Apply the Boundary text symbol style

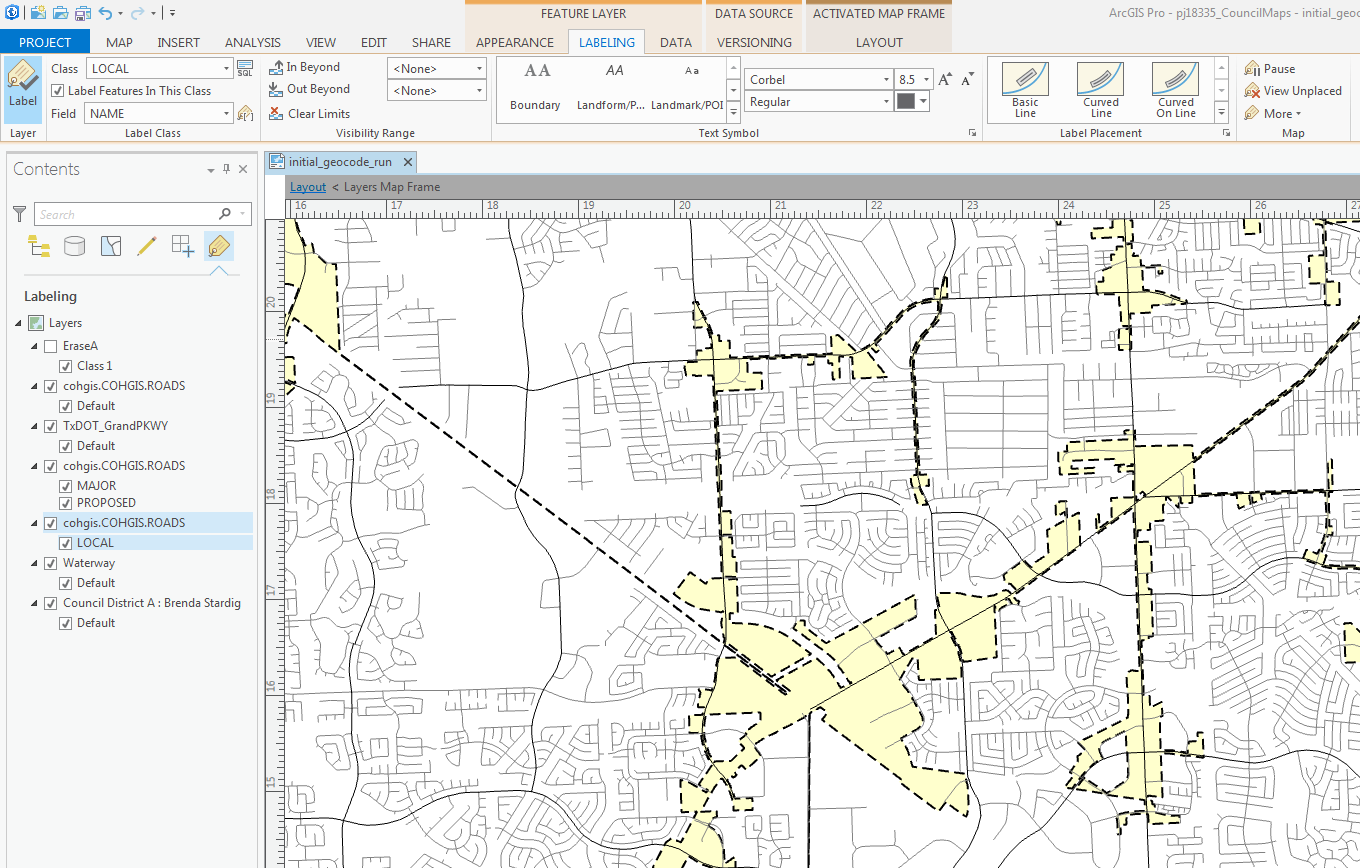pyautogui.click(x=535, y=89)
